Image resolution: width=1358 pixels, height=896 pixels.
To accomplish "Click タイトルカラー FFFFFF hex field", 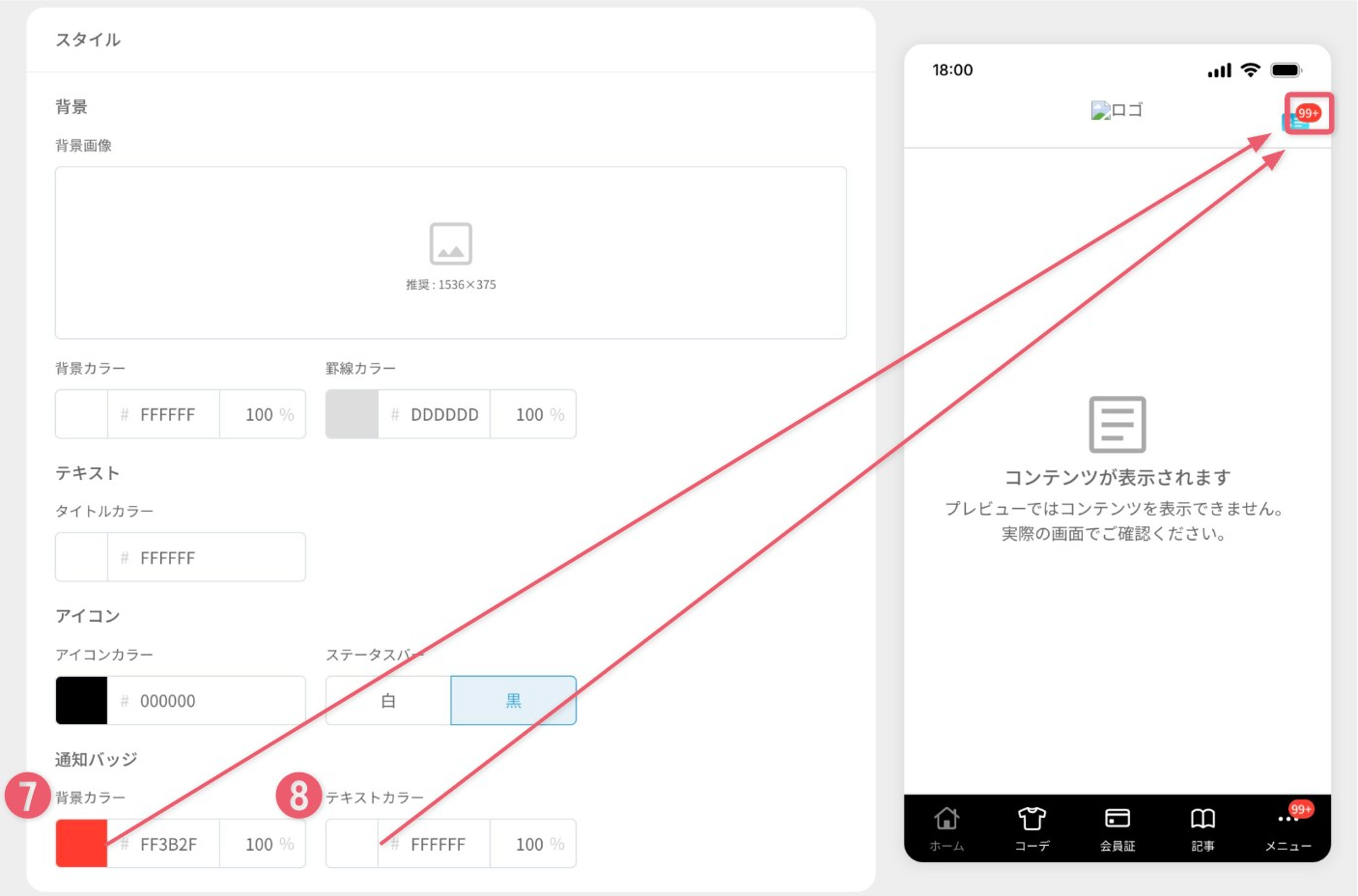I will [x=207, y=557].
